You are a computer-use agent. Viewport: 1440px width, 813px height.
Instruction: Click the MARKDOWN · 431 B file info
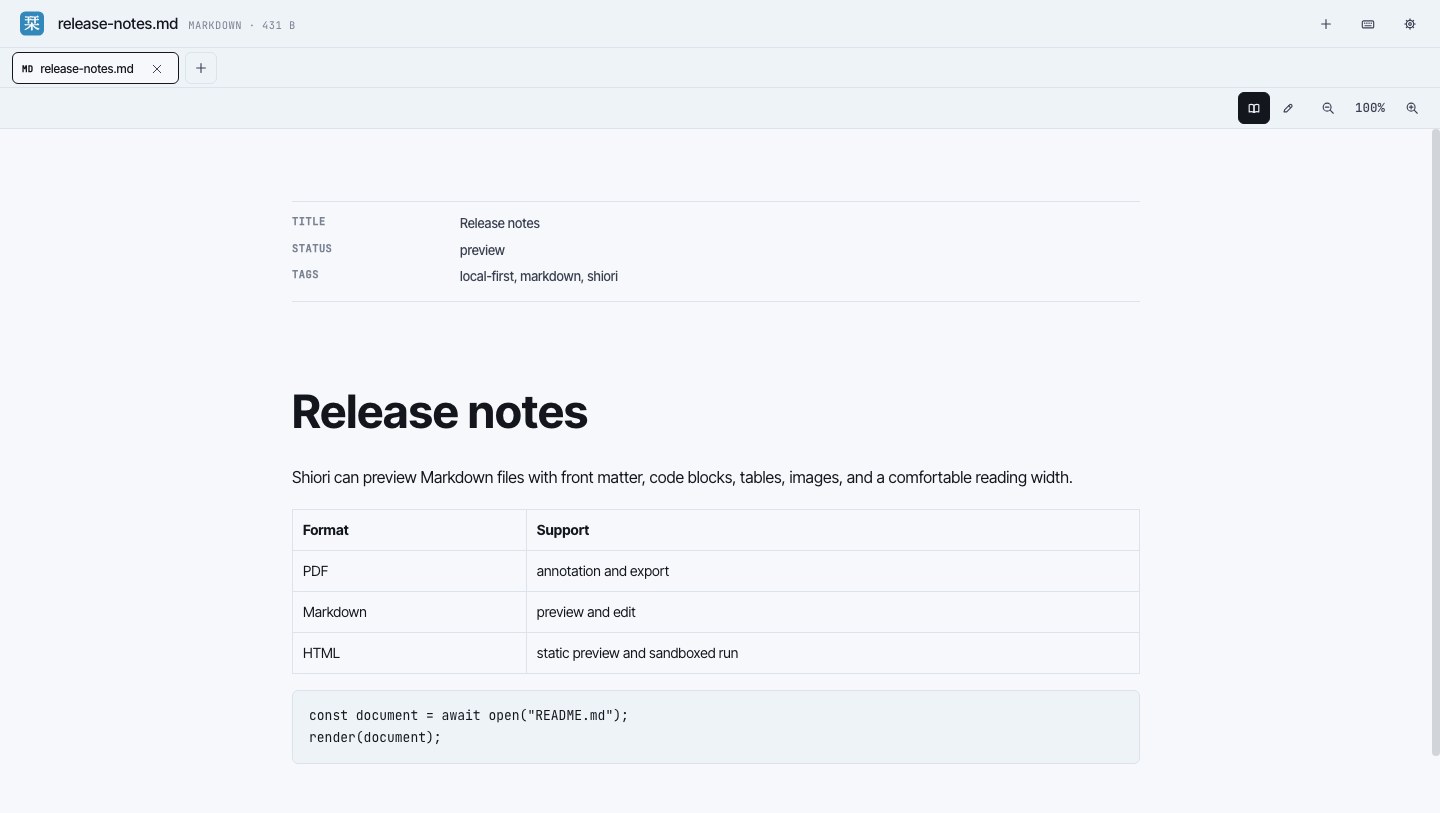(x=241, y=25)
